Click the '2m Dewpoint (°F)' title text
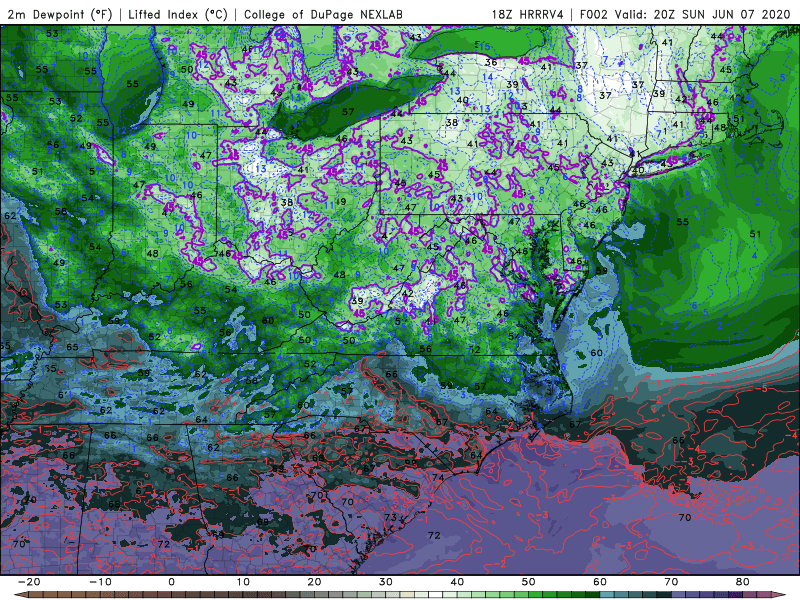This screenshot has width=800, height=600. tap(59, 14)
